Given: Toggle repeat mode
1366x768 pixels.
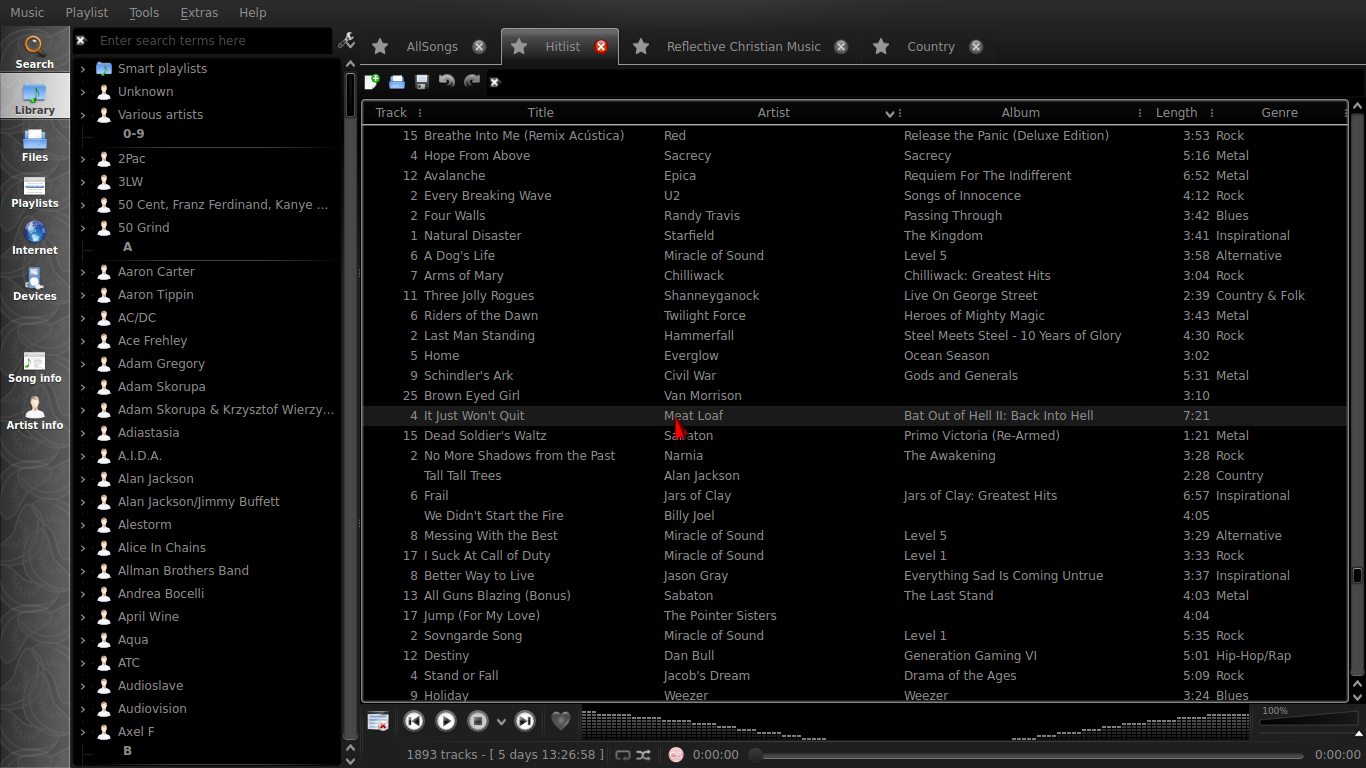Looking at the screenshot, I should (623, 755).
